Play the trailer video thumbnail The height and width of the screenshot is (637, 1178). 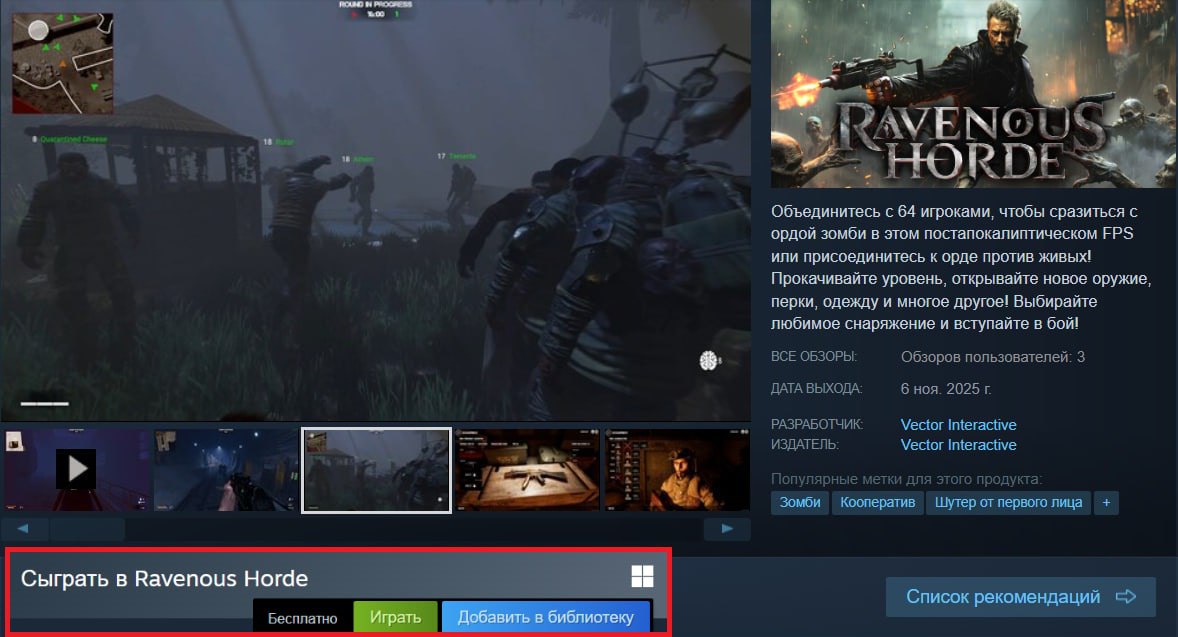[76, 469]
